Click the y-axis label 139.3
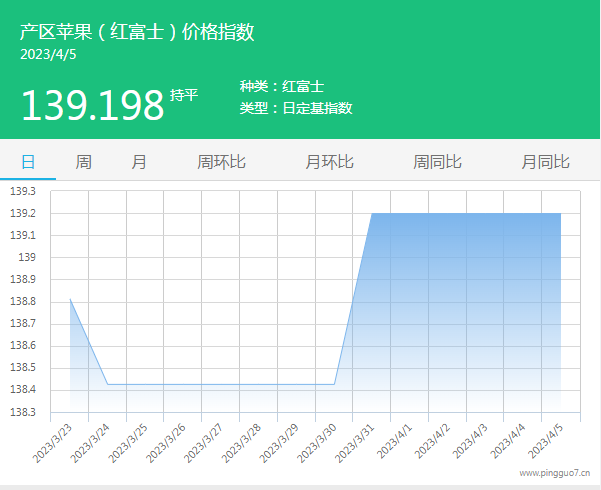Viewport: 601px width, 490px height. point(23,191)
